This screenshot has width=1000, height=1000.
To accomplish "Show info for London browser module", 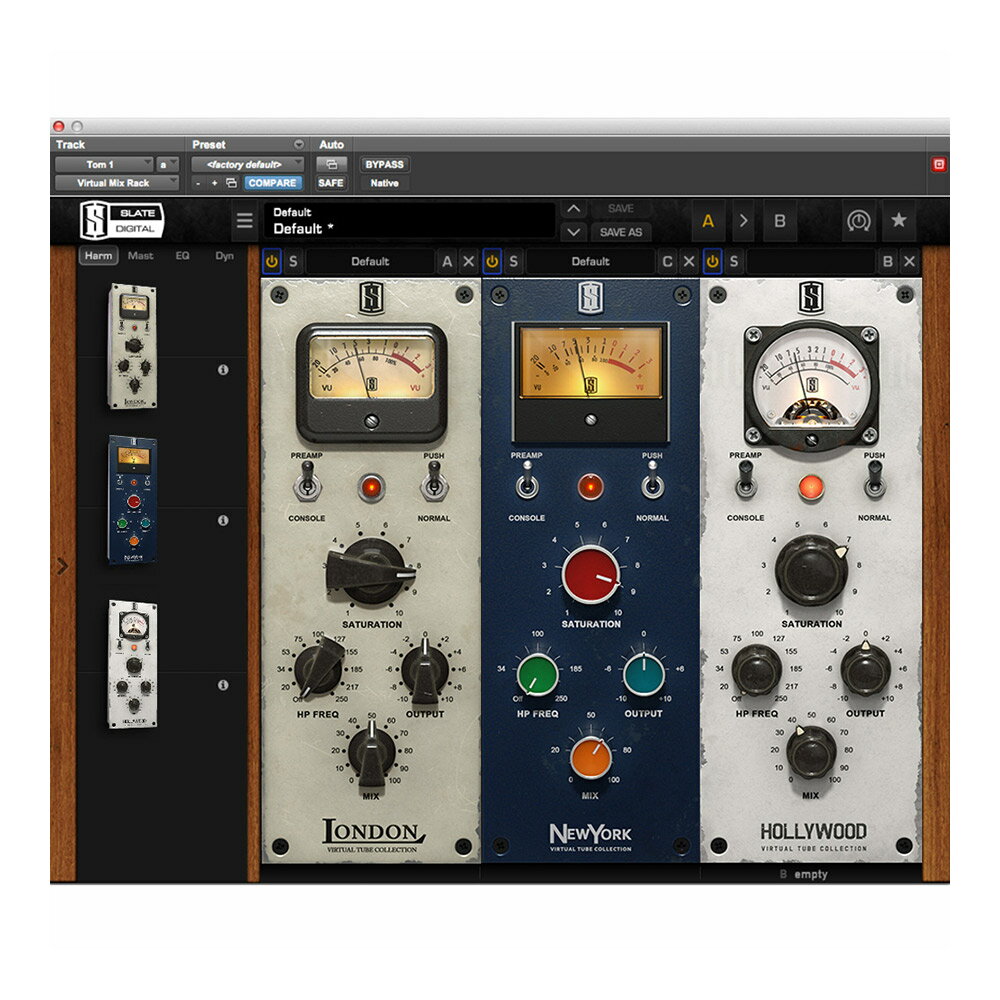I will click(x=223, y=369).
